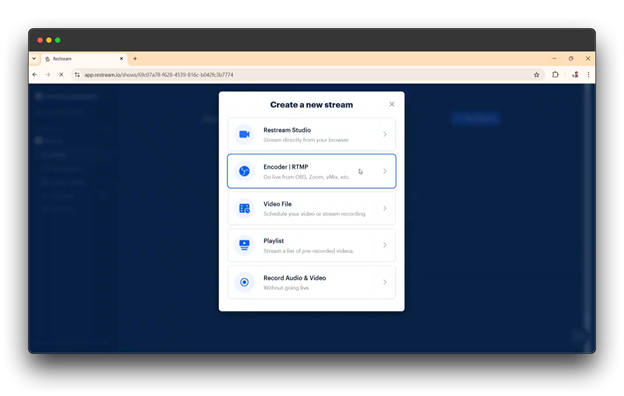Click the Record Audio & Video icon

click(244, 282)
